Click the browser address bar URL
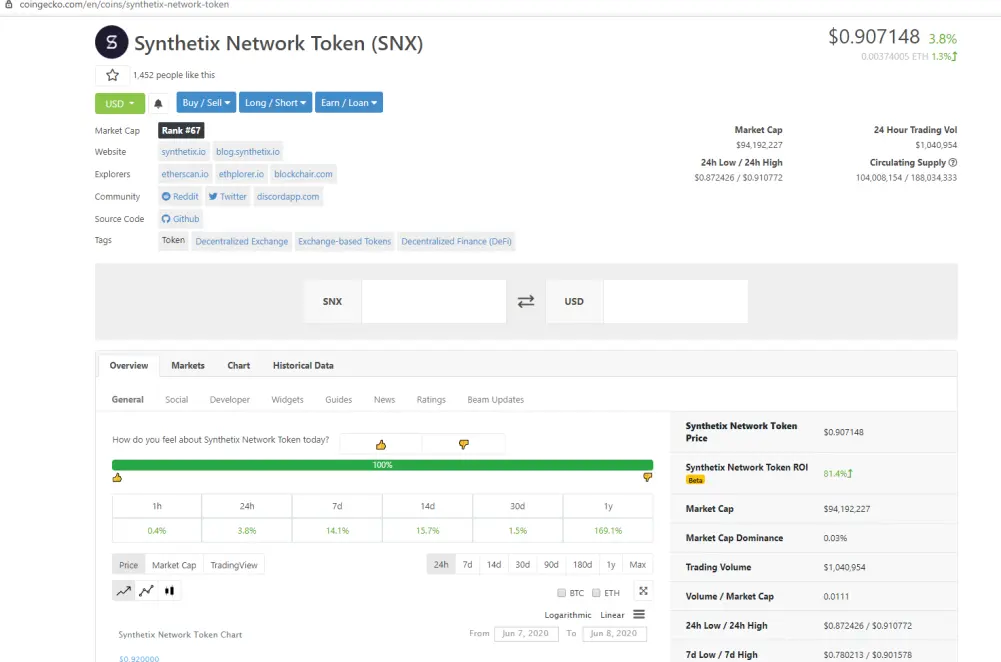The width and height of the screenshot is (1001, 662). 124,4
